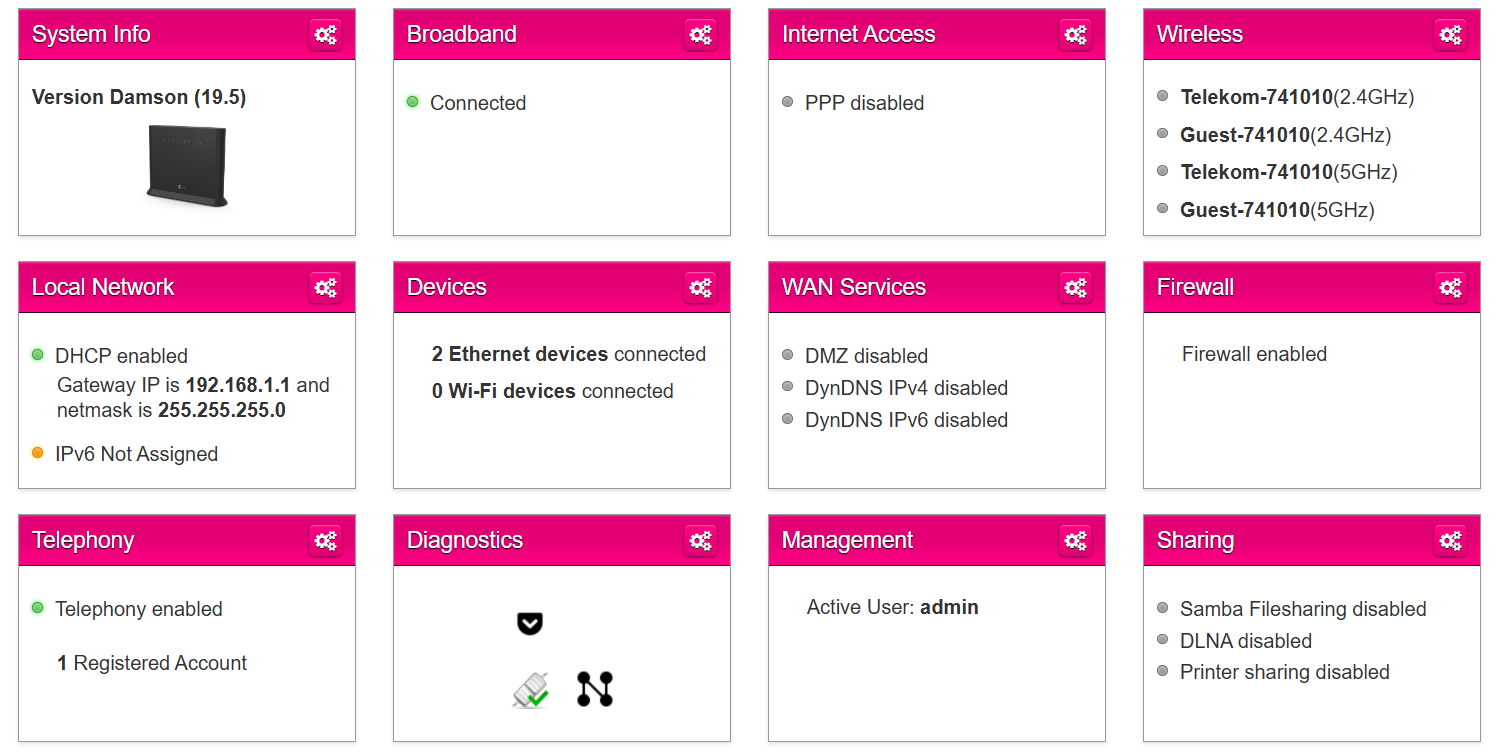Click the router device image
This screenshot has width=1502, height=753.
187,166
